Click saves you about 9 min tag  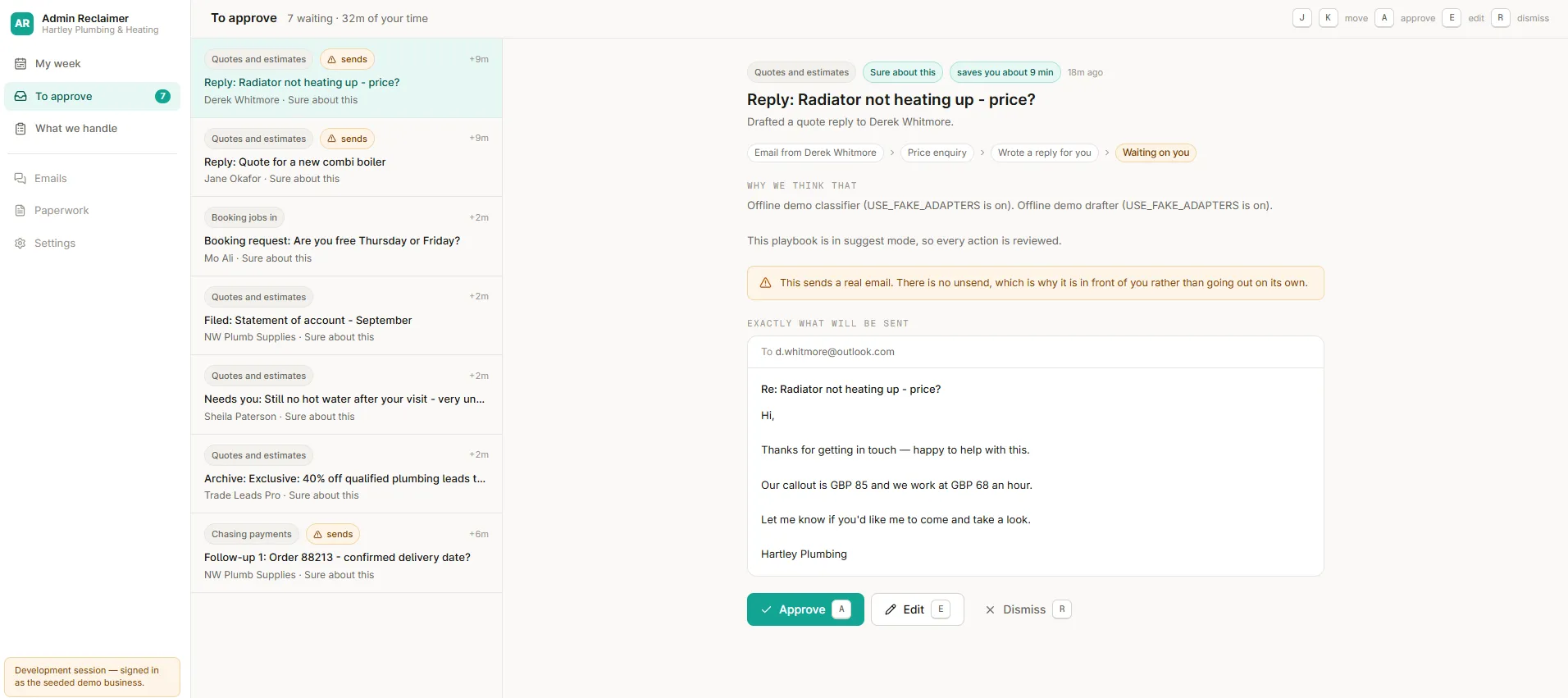pos(1005,72)
